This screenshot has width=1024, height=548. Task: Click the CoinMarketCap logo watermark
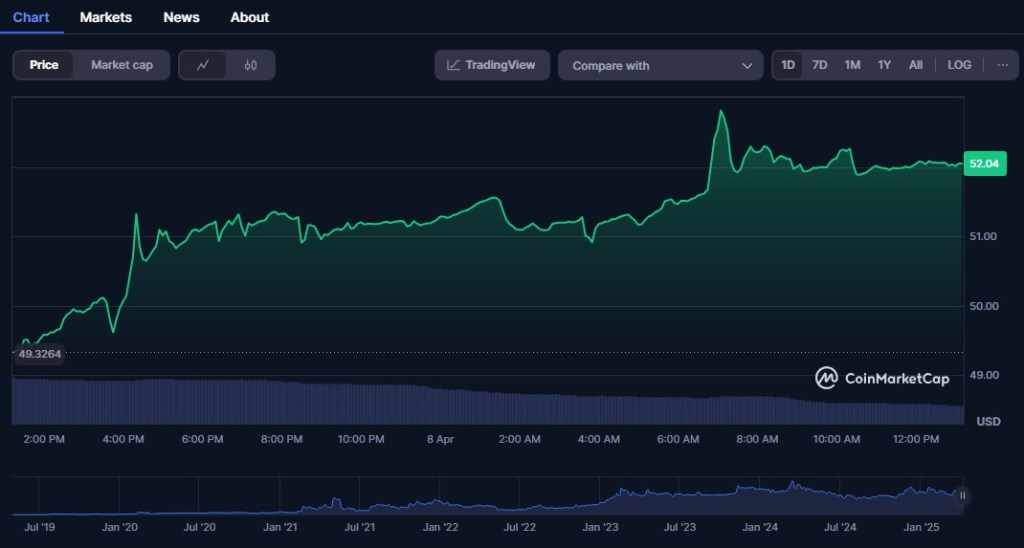click(882, 378)
